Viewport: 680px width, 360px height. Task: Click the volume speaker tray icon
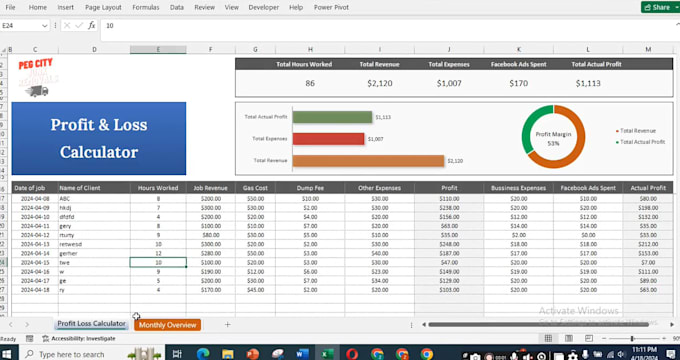coord(621,354)
